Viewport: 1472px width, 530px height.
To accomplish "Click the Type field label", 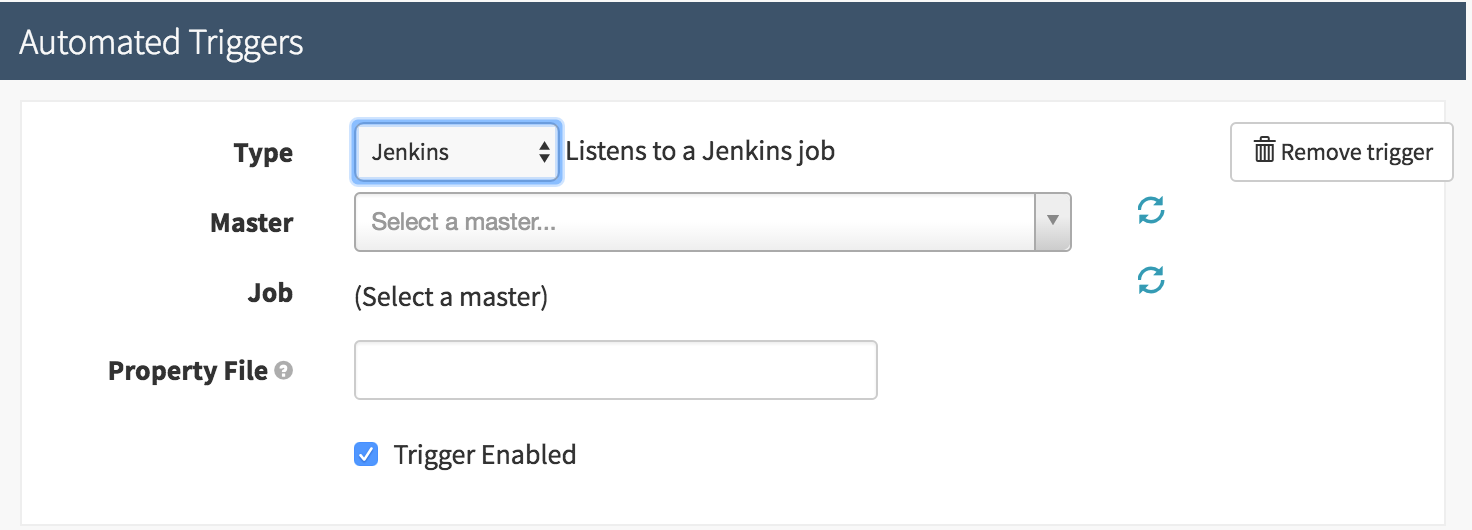I will pyautogui.click(x=263, y=153).
